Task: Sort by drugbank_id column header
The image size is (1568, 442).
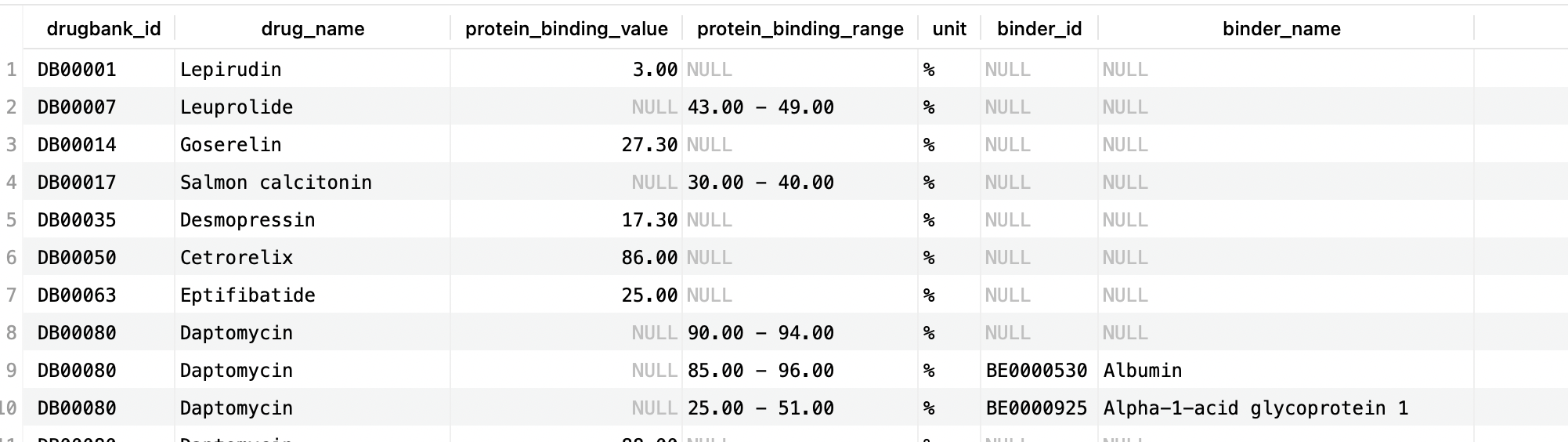Action: click(x=103, y=29)
